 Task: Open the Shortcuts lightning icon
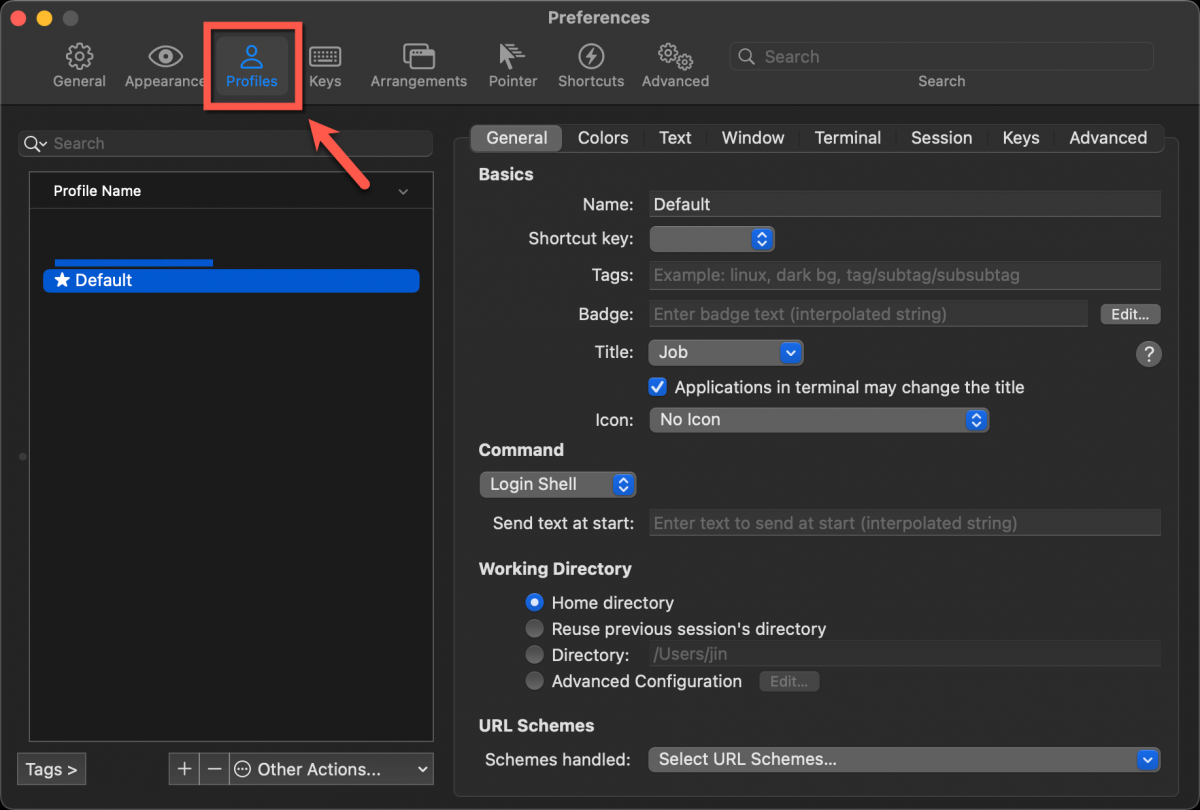tap(591, 56)
